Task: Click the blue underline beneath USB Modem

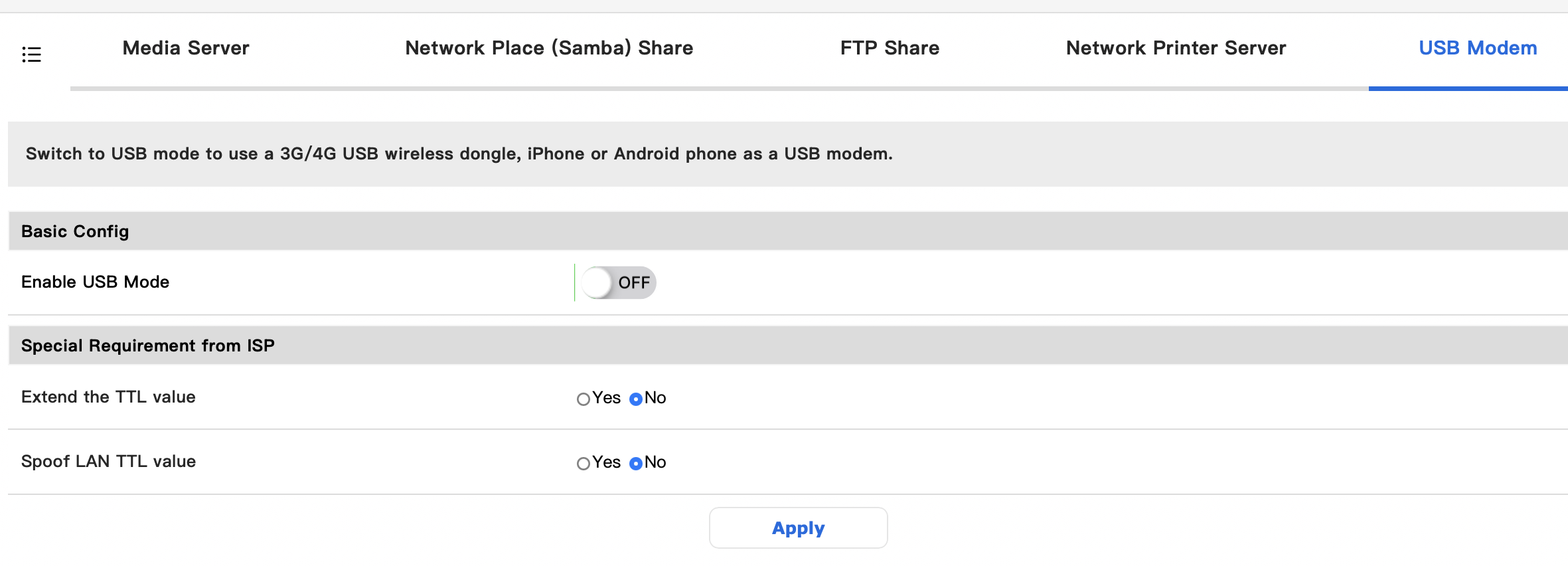Action: [x=1468, y=88]
